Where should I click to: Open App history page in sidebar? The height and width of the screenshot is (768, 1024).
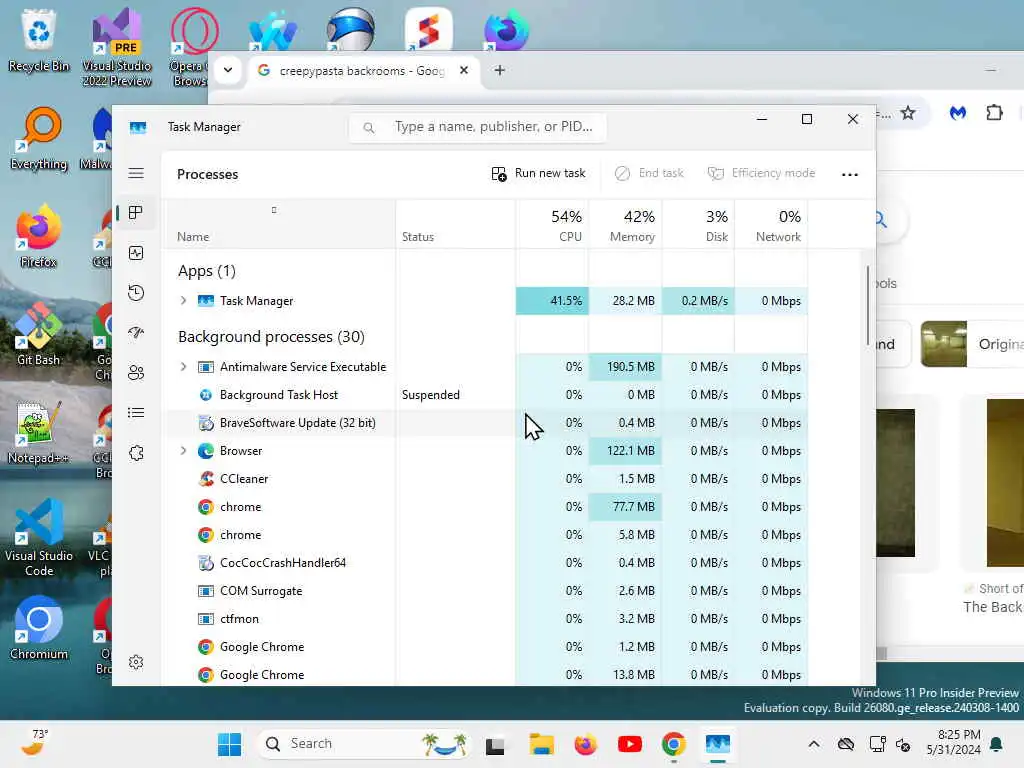click(x=136, y=293)
